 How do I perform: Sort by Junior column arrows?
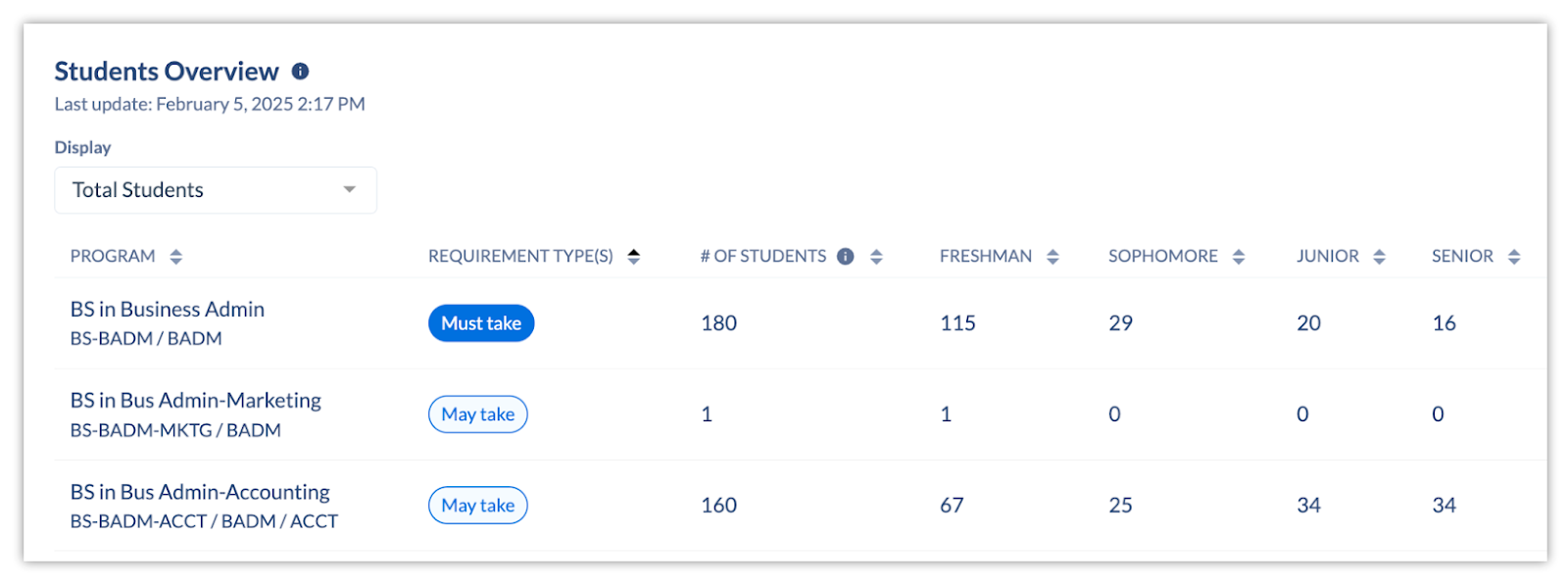pos(1380,257)
